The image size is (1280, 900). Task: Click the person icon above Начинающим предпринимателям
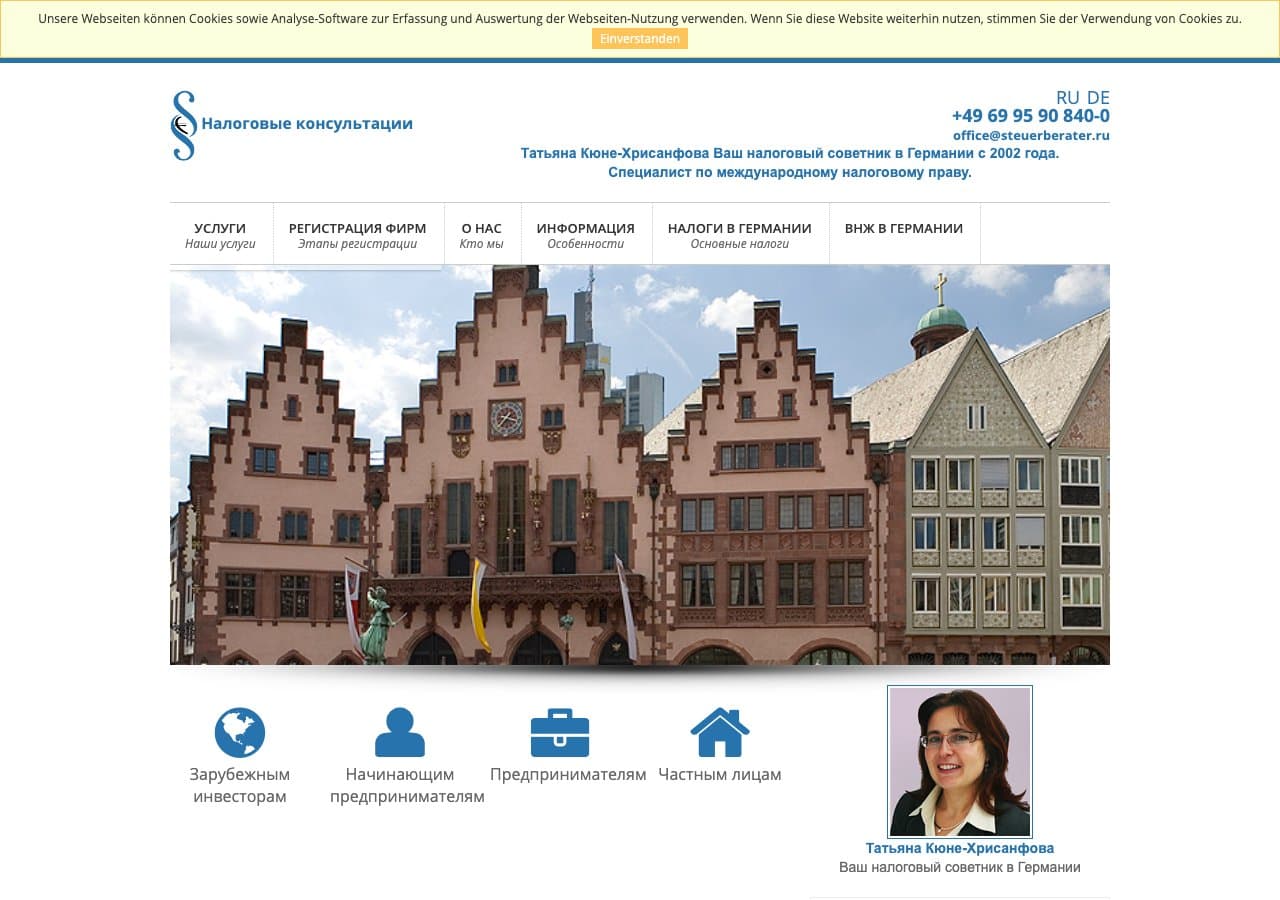[401, 731]
